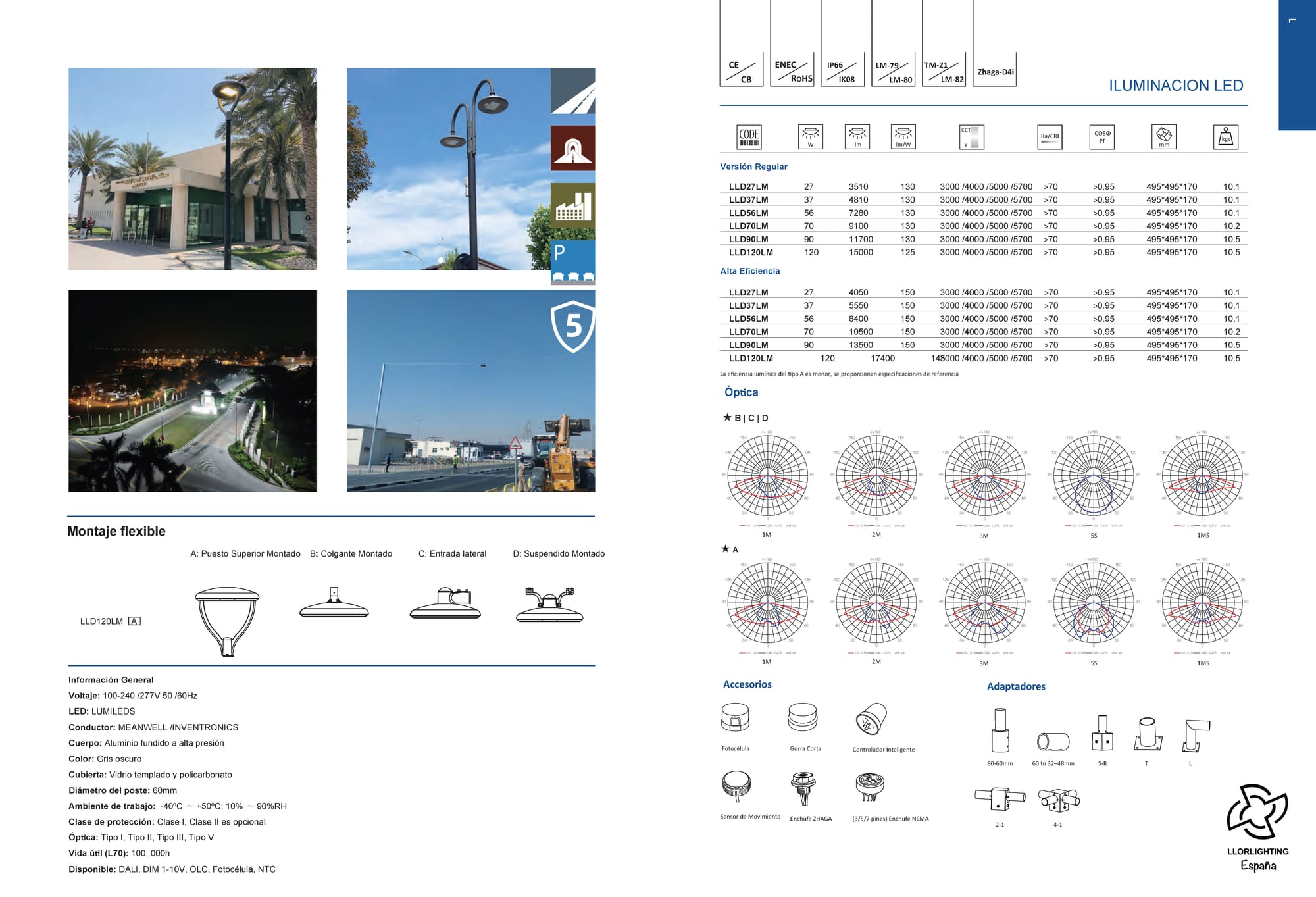Click the kgs weight column icon

(1226, 137)
